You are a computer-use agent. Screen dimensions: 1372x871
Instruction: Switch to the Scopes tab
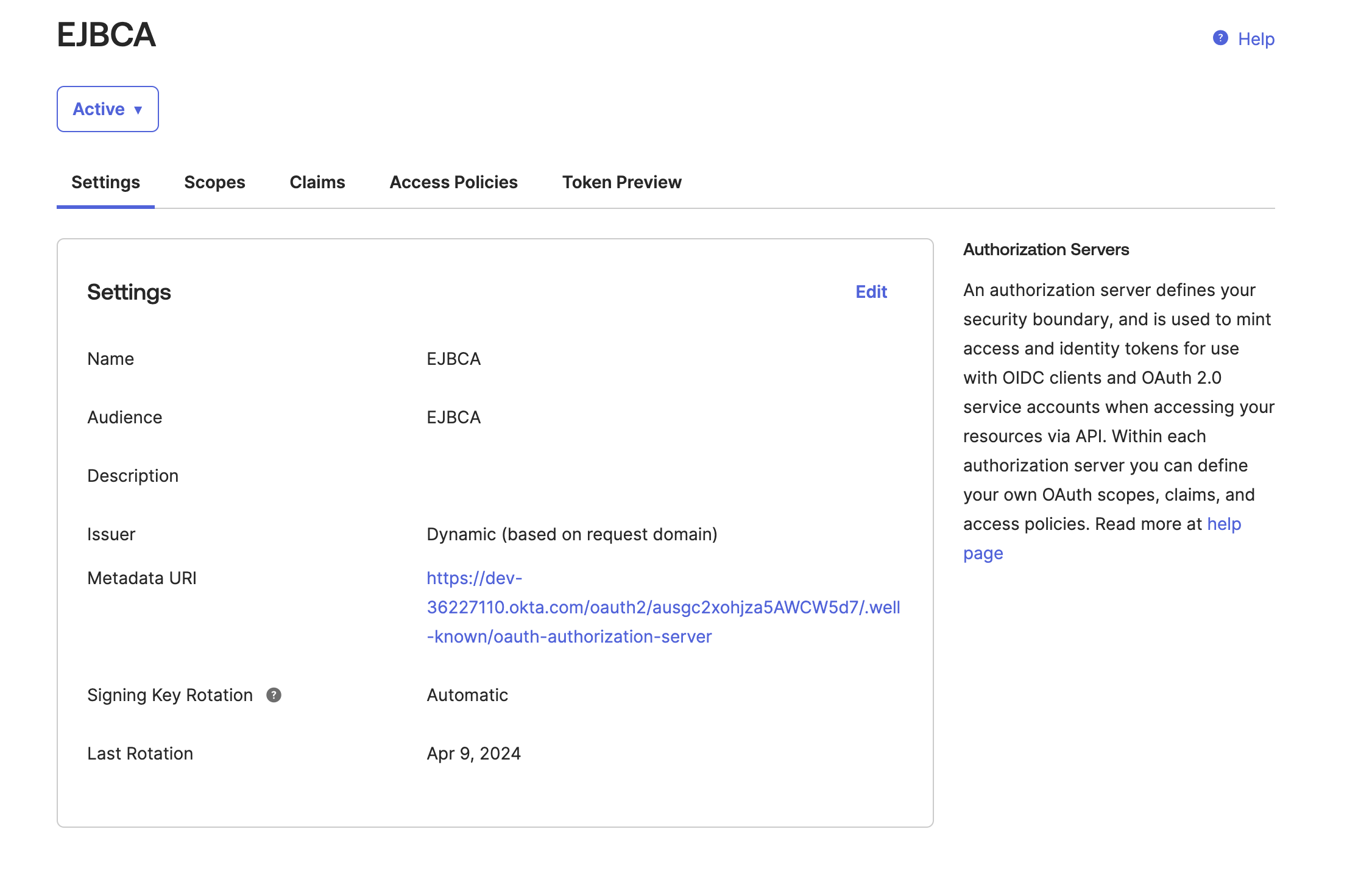click(x=214, y=182)
